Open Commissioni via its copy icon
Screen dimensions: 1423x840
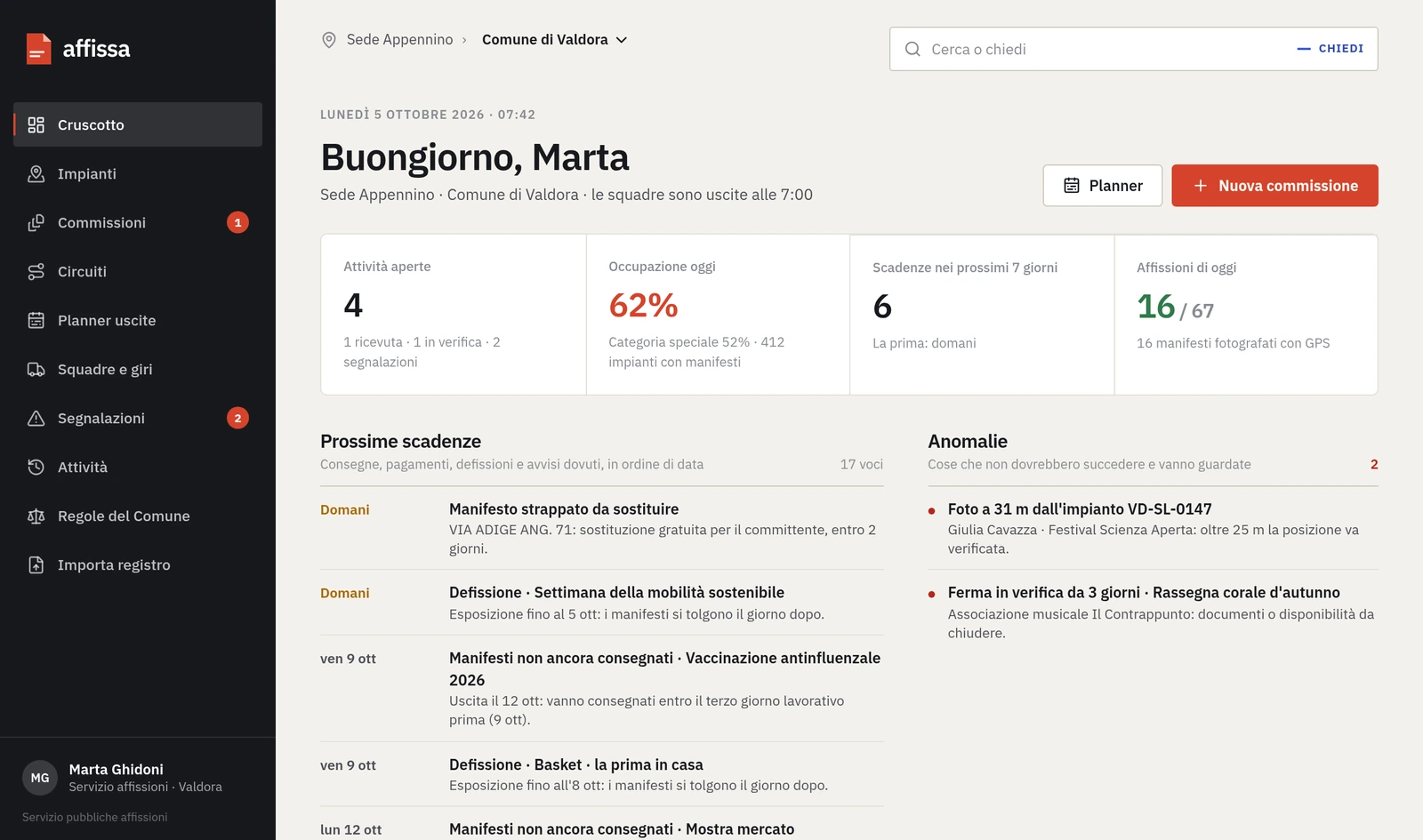coord(36,222)
